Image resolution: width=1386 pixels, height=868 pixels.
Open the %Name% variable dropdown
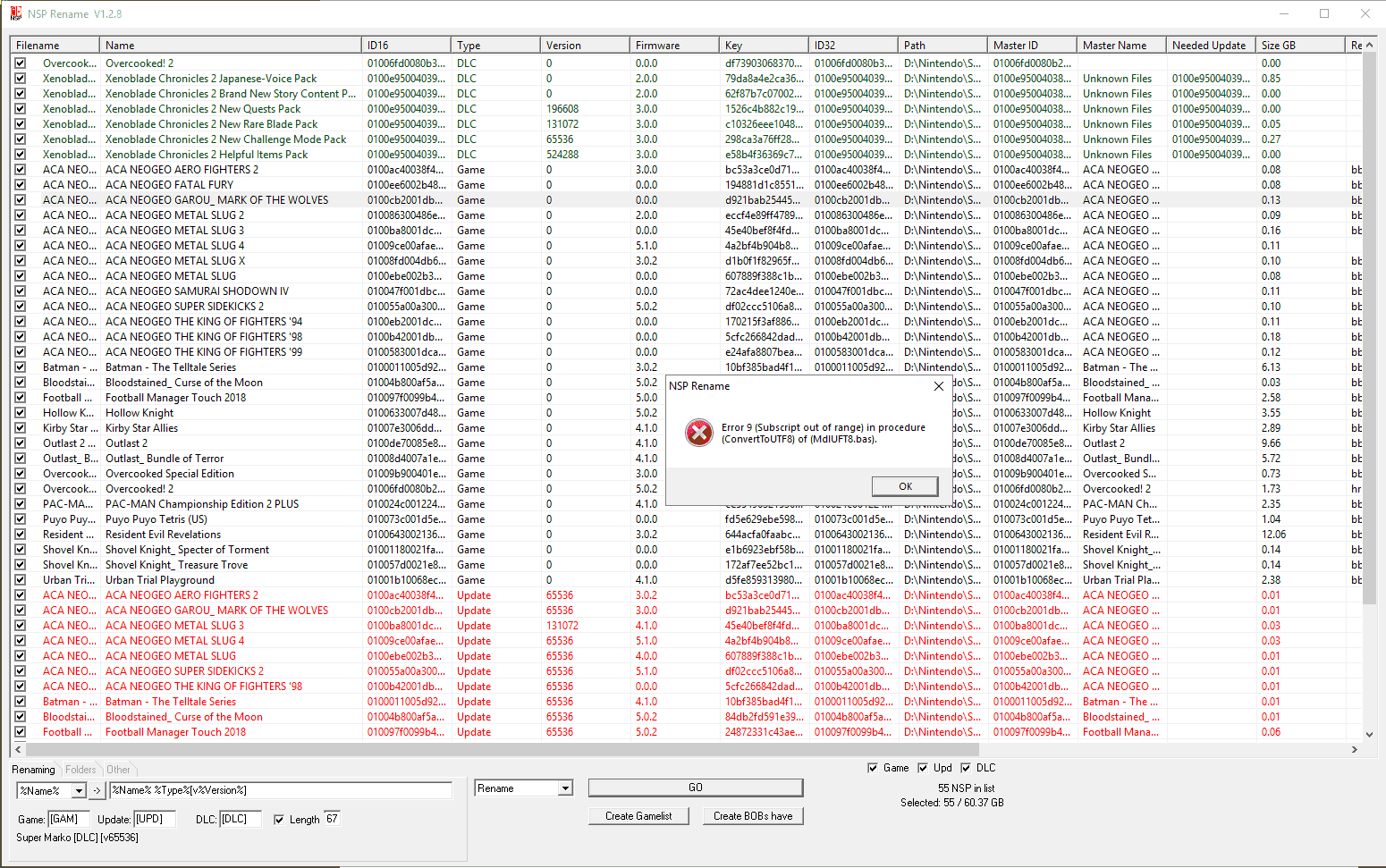79,790
